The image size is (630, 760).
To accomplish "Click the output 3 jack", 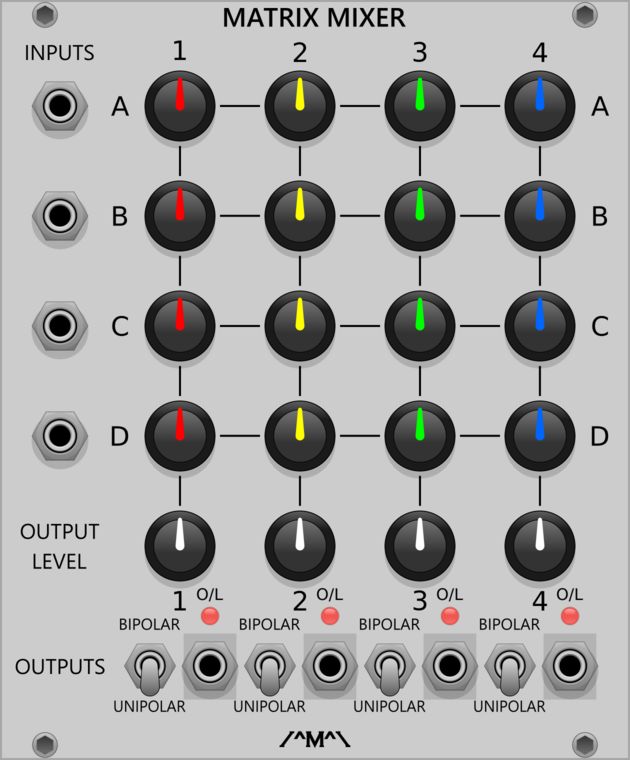I will (x=450, y=665).
